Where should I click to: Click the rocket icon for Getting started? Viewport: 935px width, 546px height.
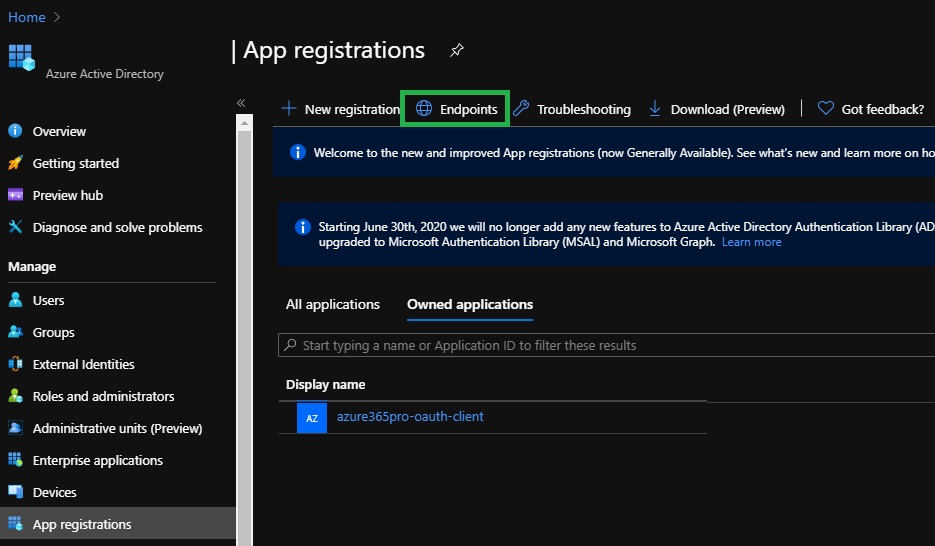point(16,163)
